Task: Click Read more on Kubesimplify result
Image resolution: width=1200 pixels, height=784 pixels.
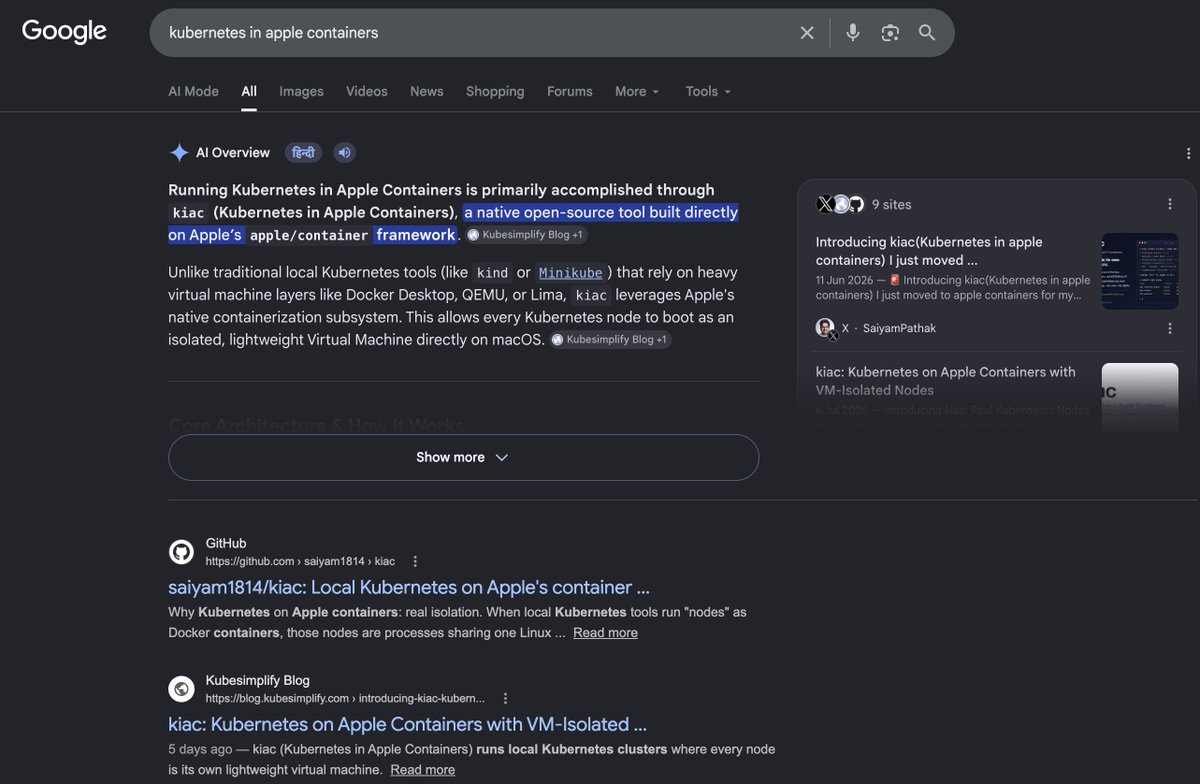Action: point(422,770)
